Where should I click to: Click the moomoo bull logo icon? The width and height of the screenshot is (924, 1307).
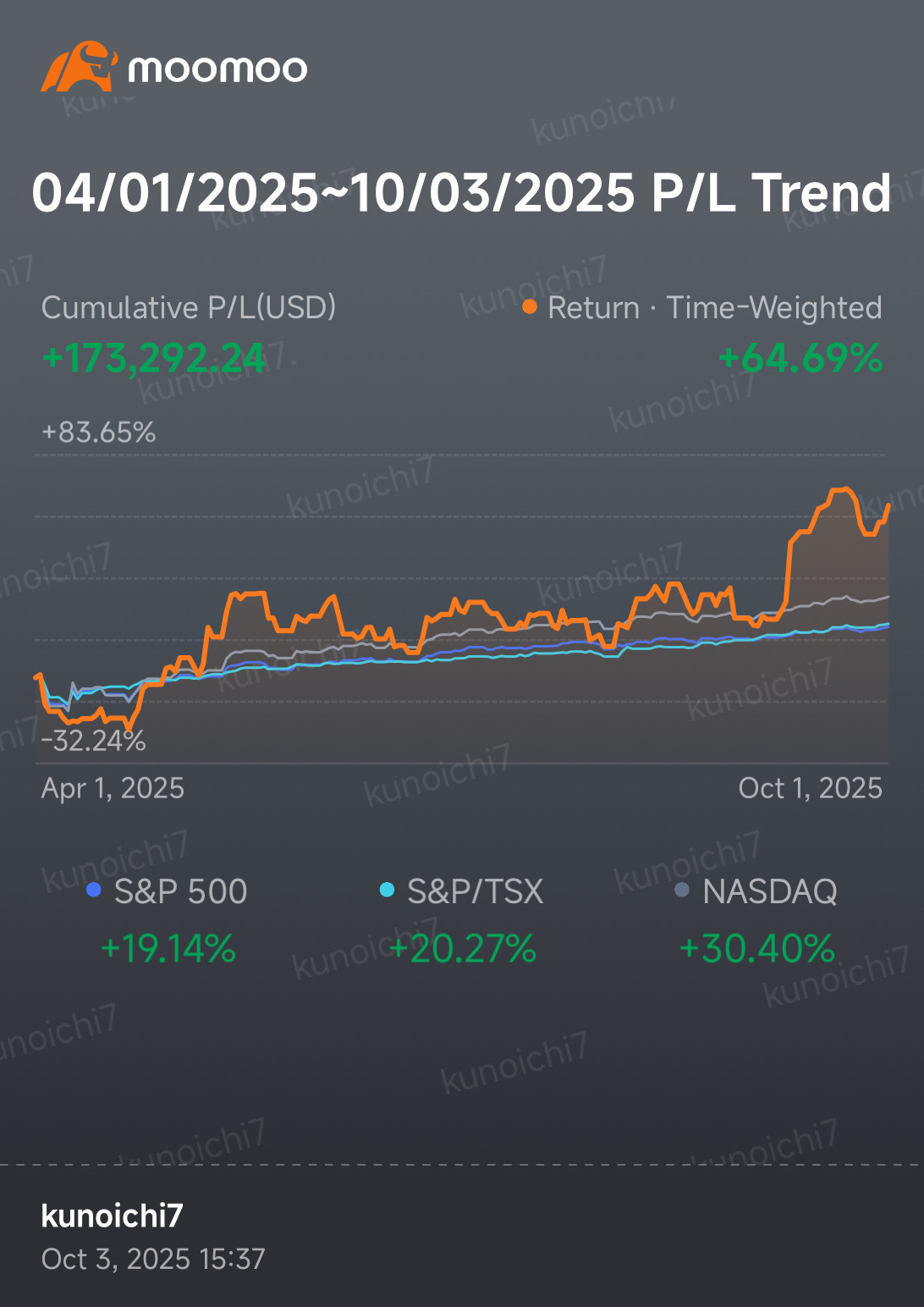click(78, 67)
